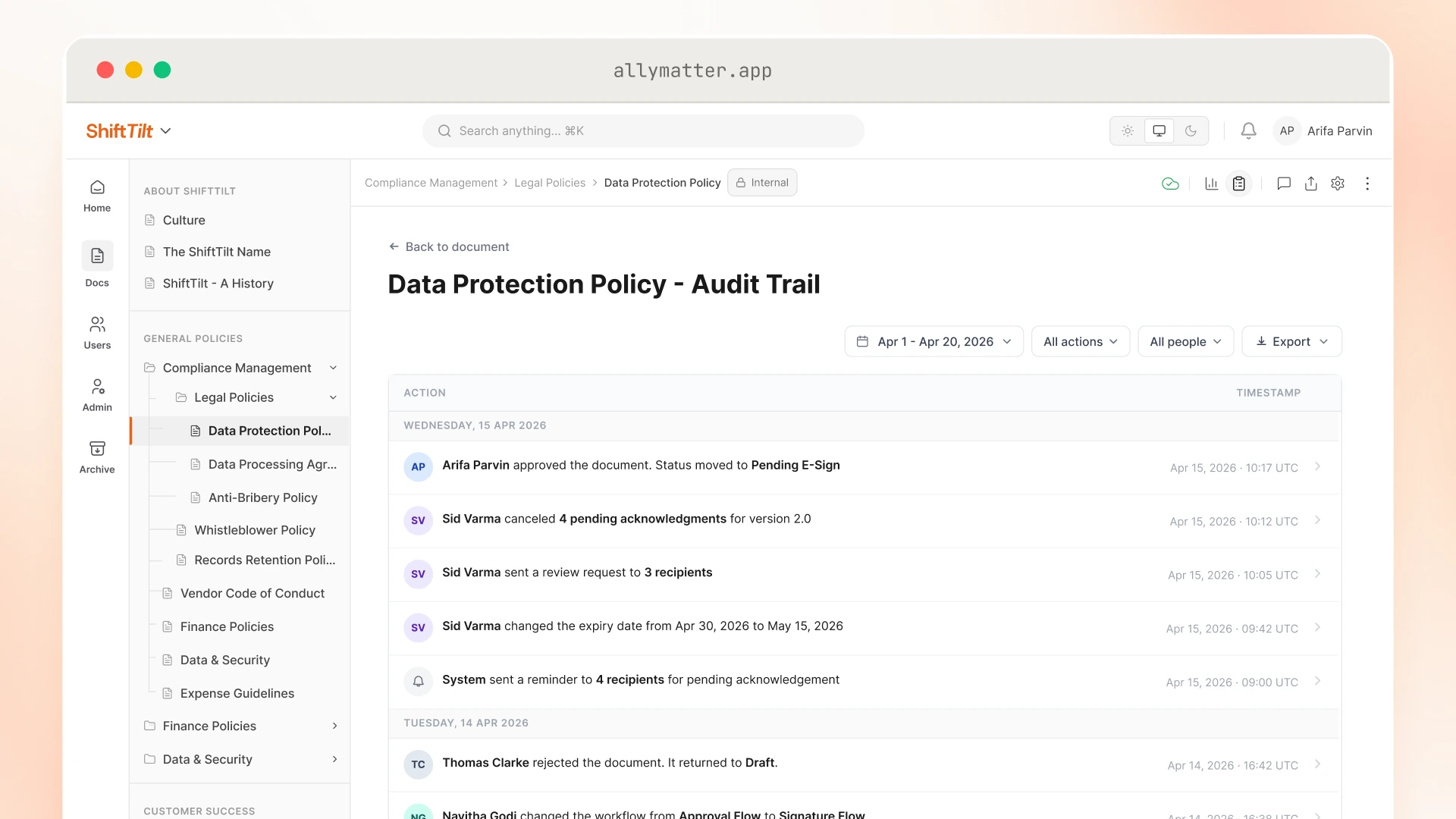1456x819 pixels.
Task: Open Arifa Parvin user profile
Action: (1323, 130)
